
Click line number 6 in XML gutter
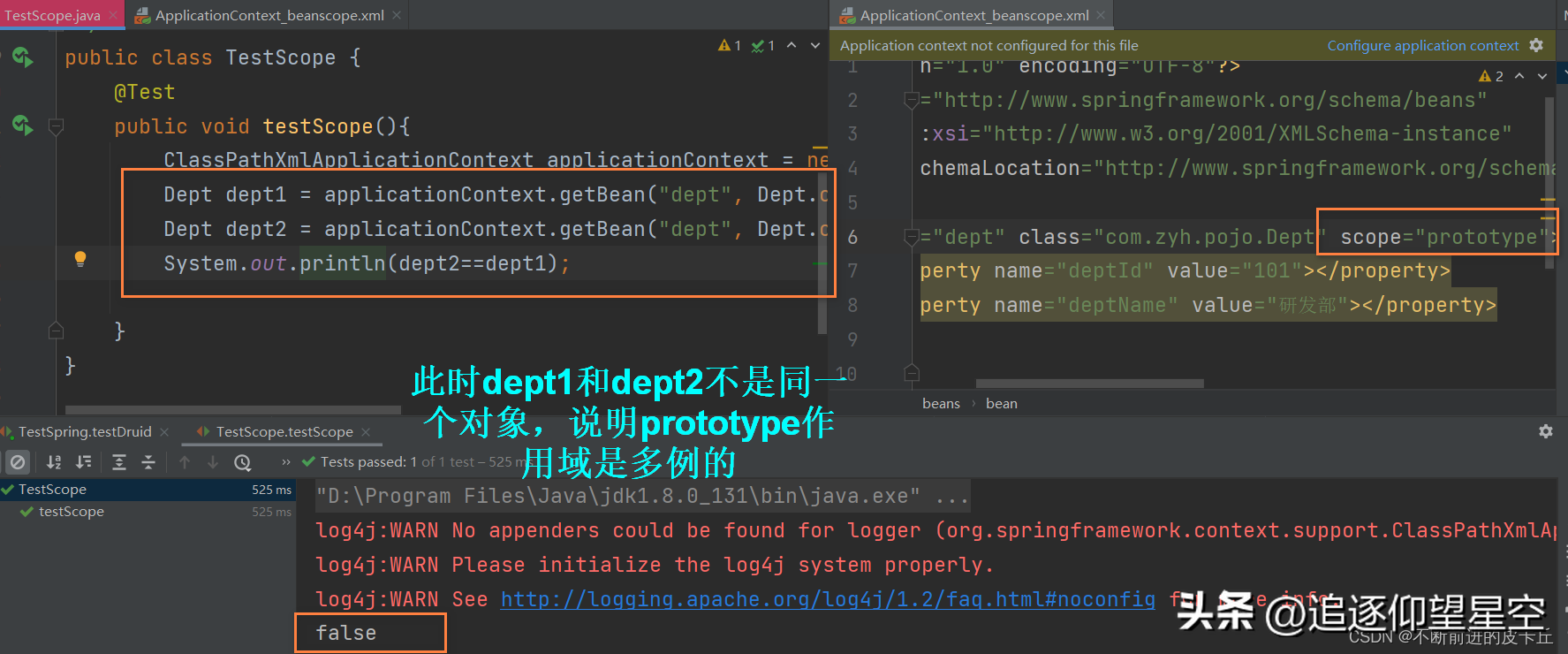click(852, 237)
